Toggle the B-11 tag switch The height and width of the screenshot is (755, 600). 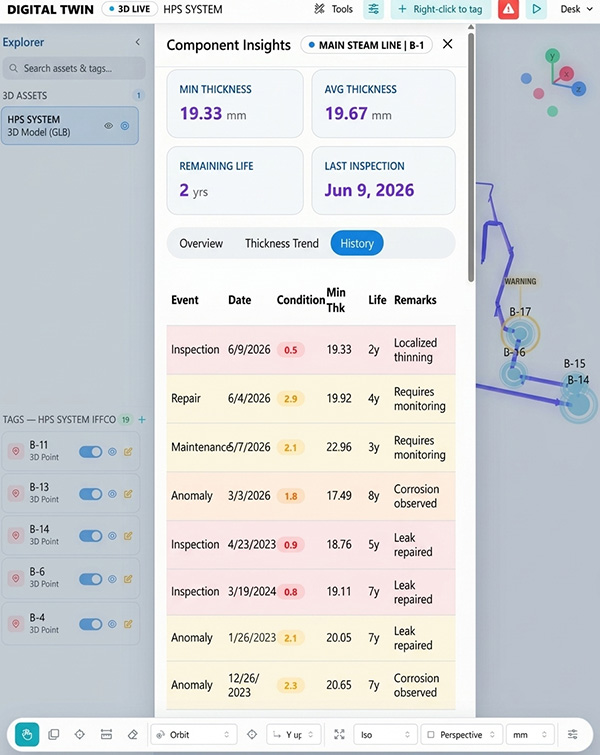point(91,452)
